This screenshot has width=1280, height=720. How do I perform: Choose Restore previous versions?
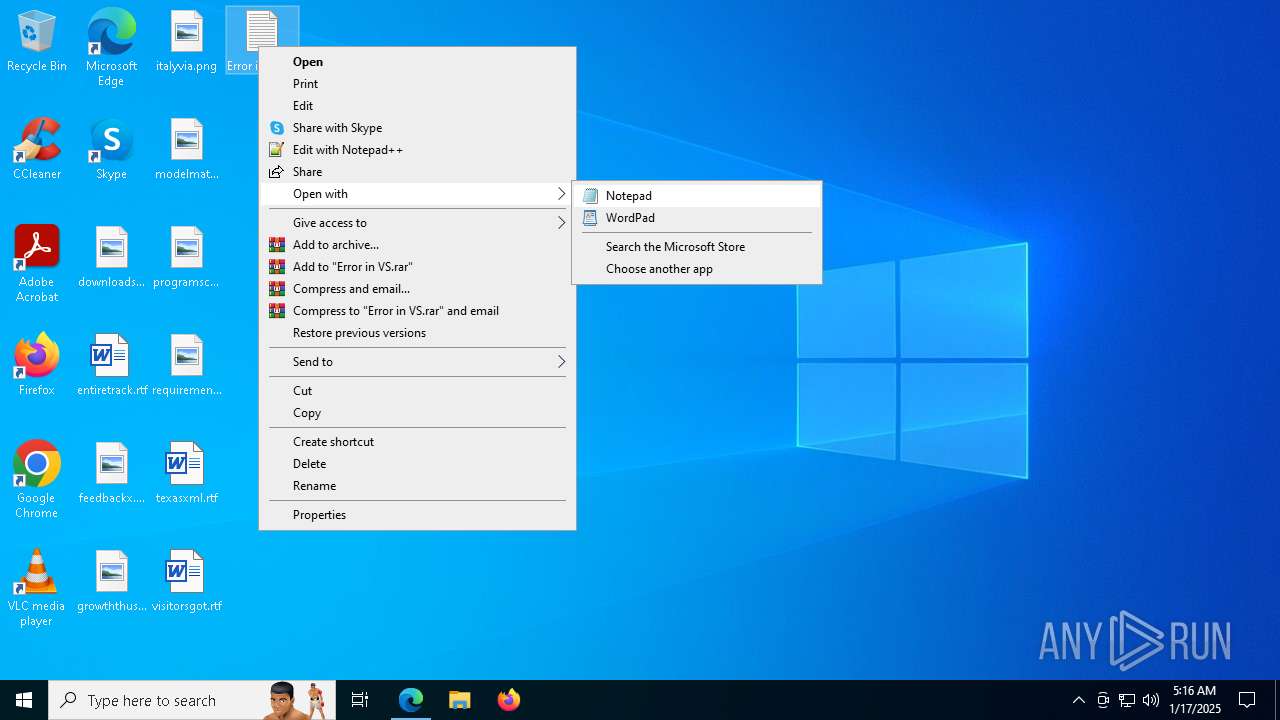[417, 333]
